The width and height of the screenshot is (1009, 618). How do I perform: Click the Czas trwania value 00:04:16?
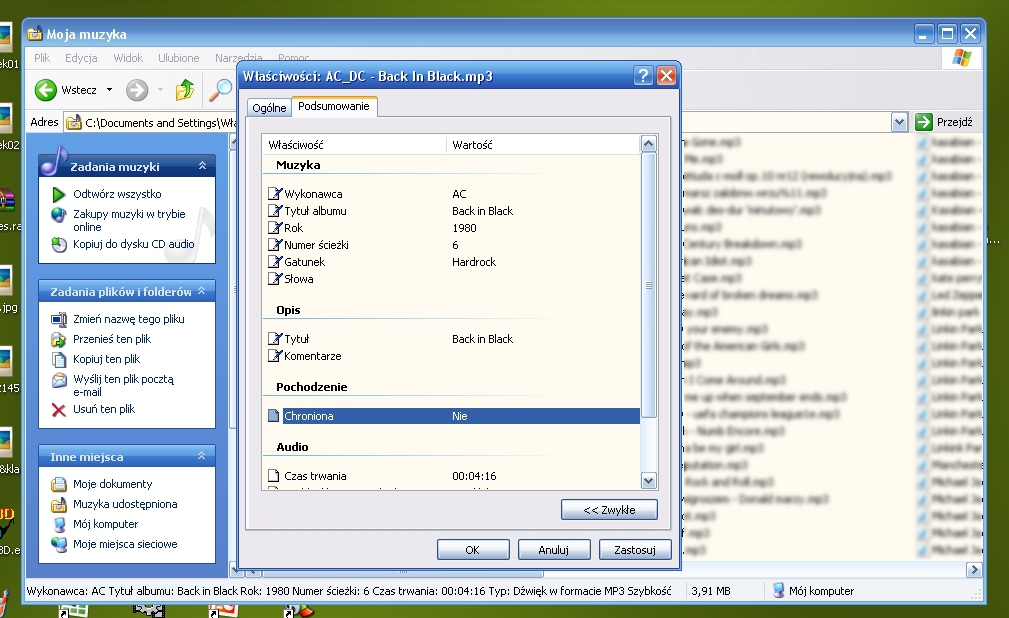474,476
